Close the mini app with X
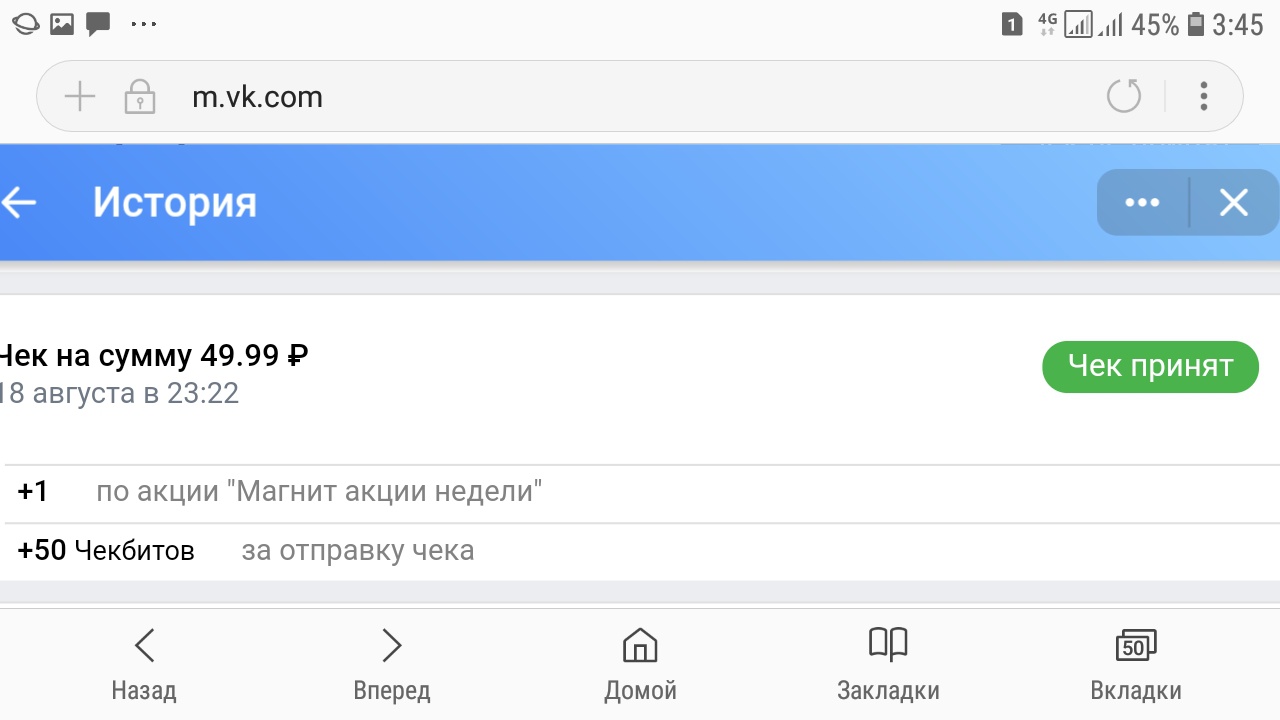The width and height of the screenshot is (1280, 720). point(1234,203)
